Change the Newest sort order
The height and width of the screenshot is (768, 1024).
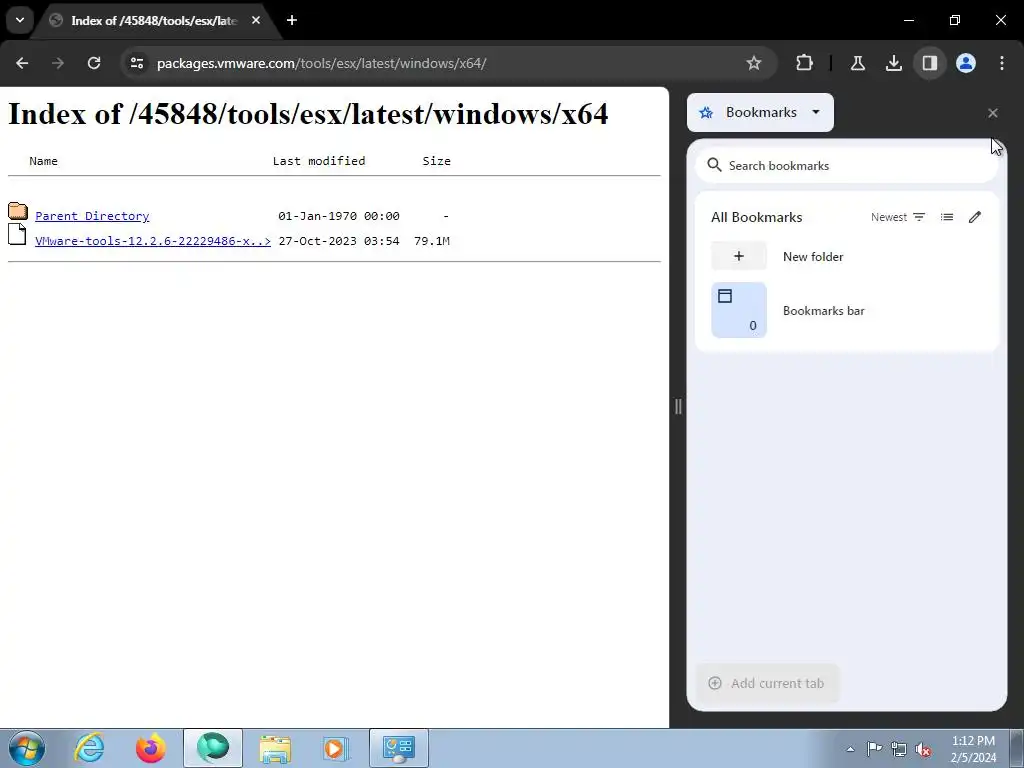(x=898, y=217)
